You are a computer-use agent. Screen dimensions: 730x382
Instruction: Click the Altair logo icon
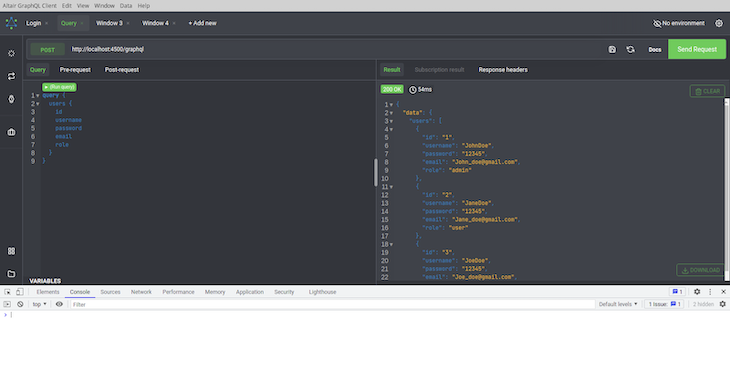11,23
